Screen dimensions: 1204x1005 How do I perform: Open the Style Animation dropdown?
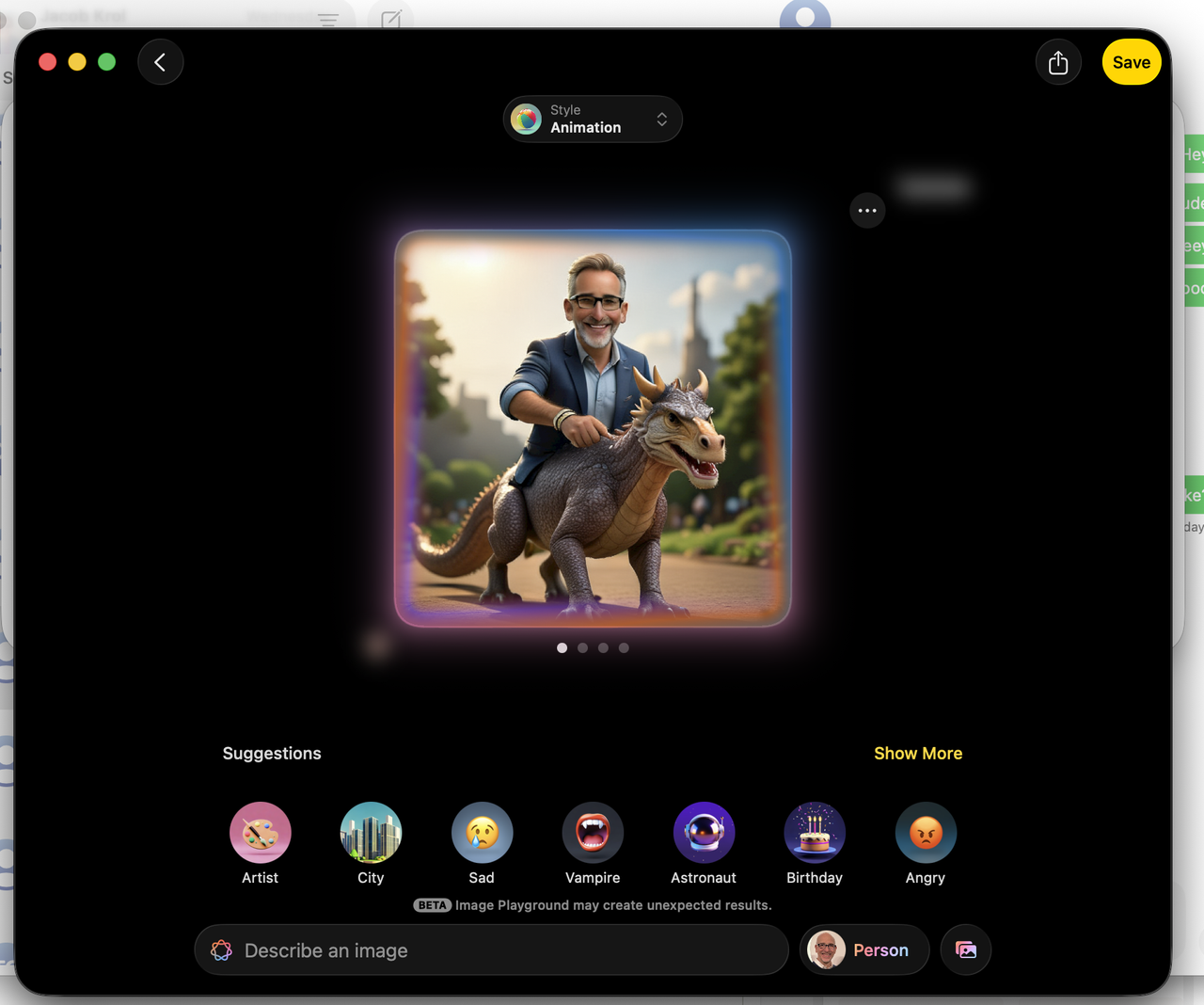pyautogui.click(x=593, y=119)
